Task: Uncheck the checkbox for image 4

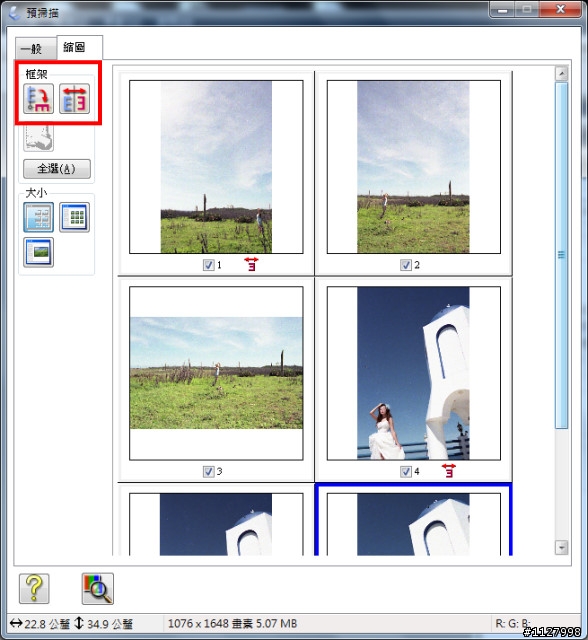Action: click(x=406, y=471)
